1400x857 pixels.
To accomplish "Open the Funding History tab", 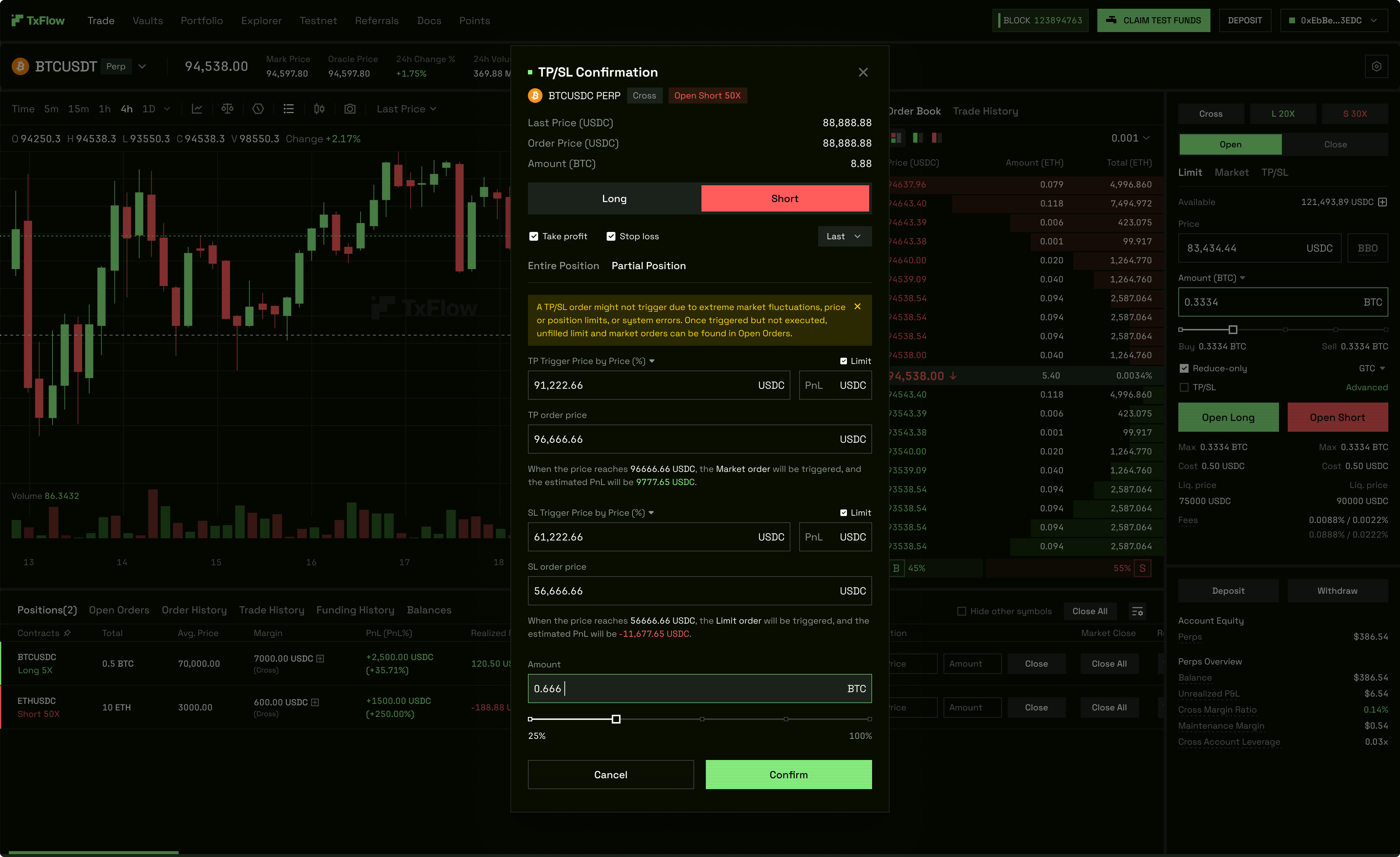I will coord(355,610).
